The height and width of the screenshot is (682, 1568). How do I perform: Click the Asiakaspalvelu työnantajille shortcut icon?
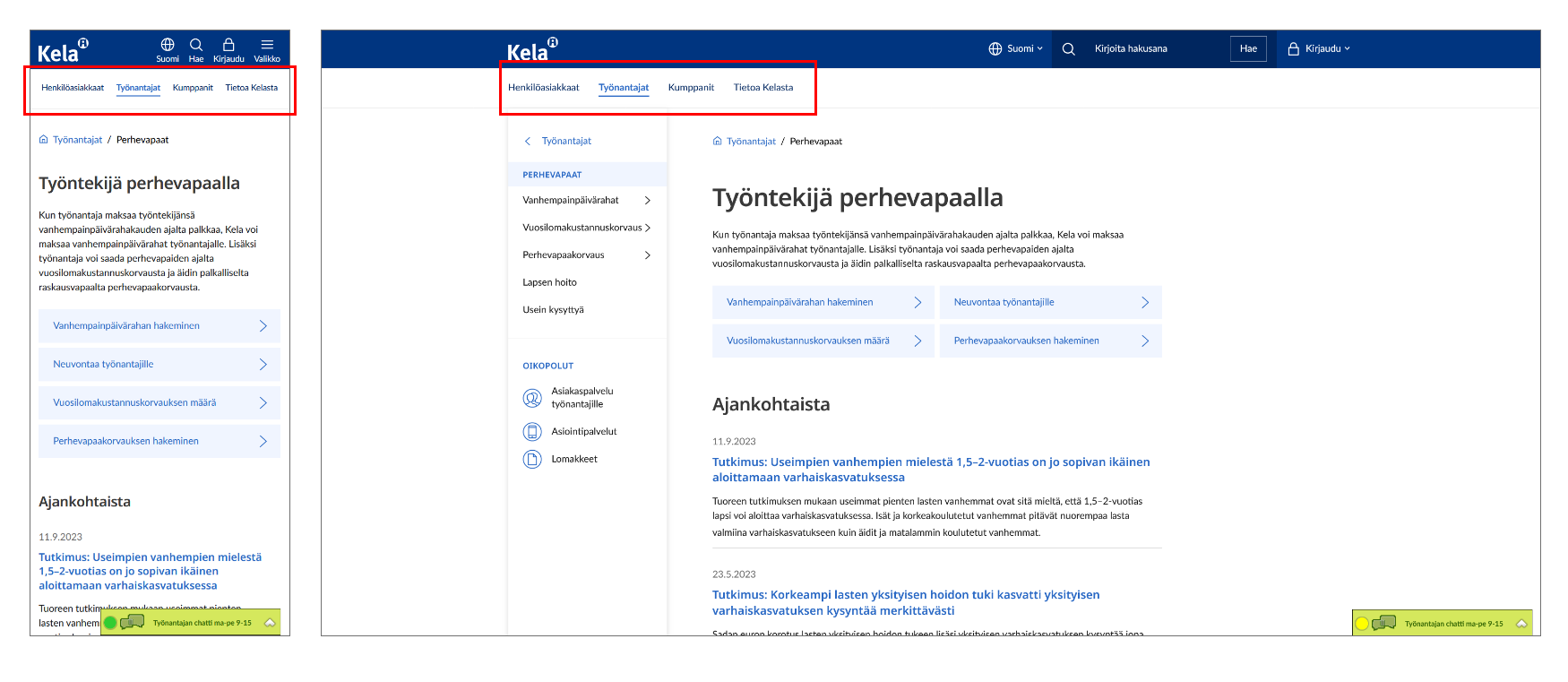[x=532, y=398]
